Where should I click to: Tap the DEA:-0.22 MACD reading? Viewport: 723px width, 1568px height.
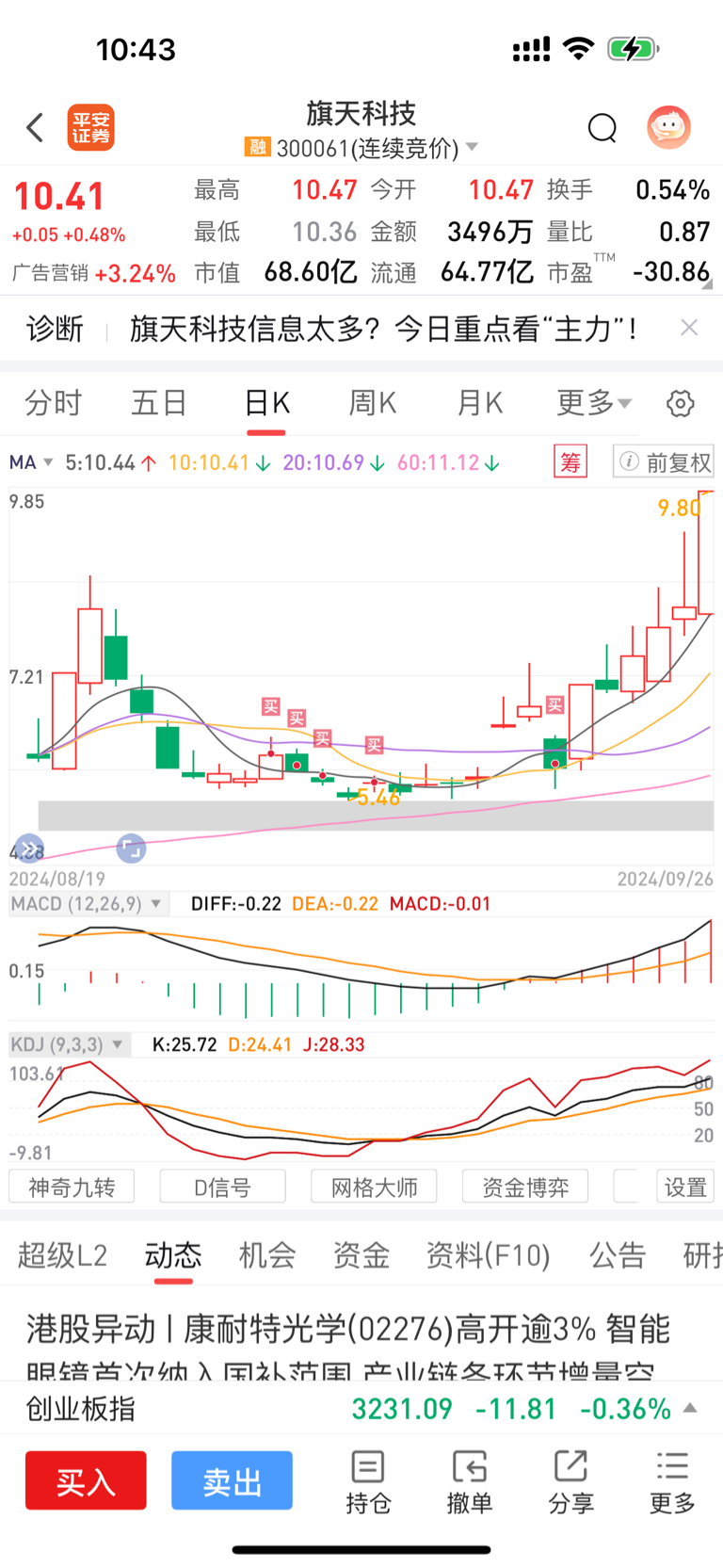[335, 904]
